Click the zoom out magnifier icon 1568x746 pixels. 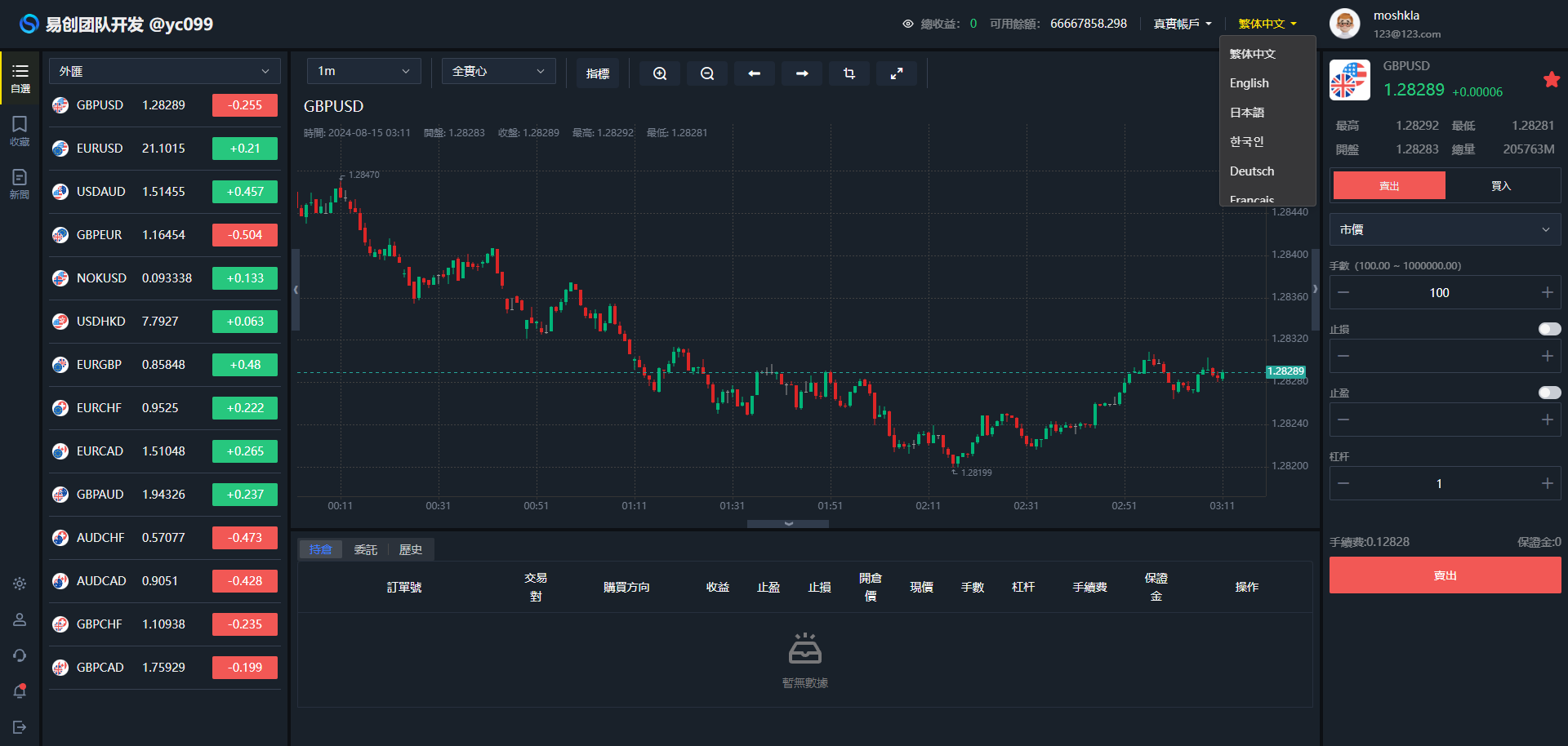(x=707, y=73)
